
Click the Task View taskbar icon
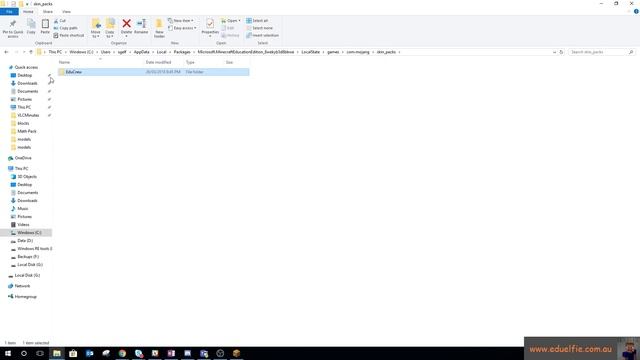pyautogui.click(x=40, y=353)
